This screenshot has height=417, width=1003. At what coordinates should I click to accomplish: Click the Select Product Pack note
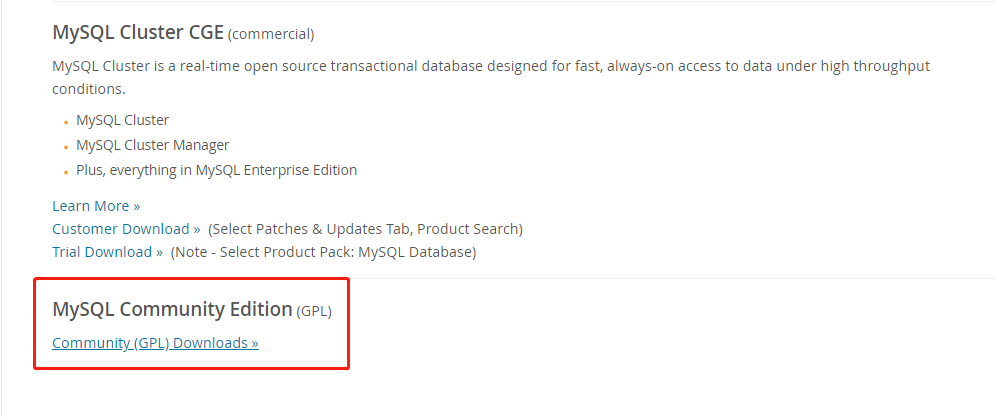coord(323,252)
